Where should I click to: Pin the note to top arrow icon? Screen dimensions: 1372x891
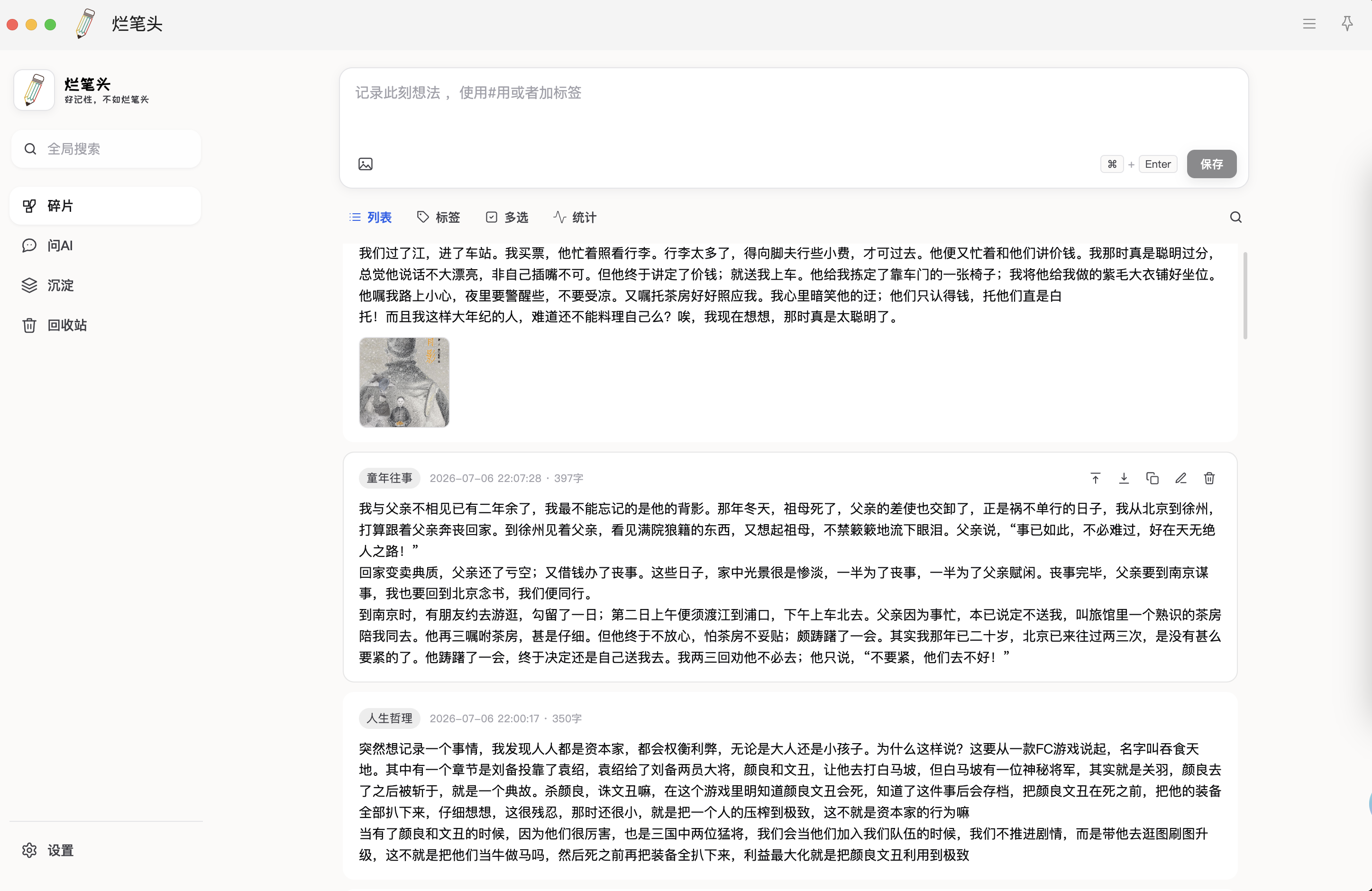click(1095, 478)
